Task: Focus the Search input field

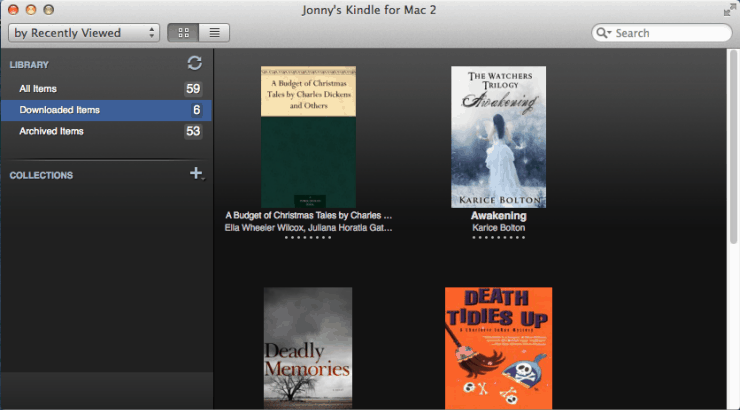Action: pyautogui.click(x=662, y=33)
